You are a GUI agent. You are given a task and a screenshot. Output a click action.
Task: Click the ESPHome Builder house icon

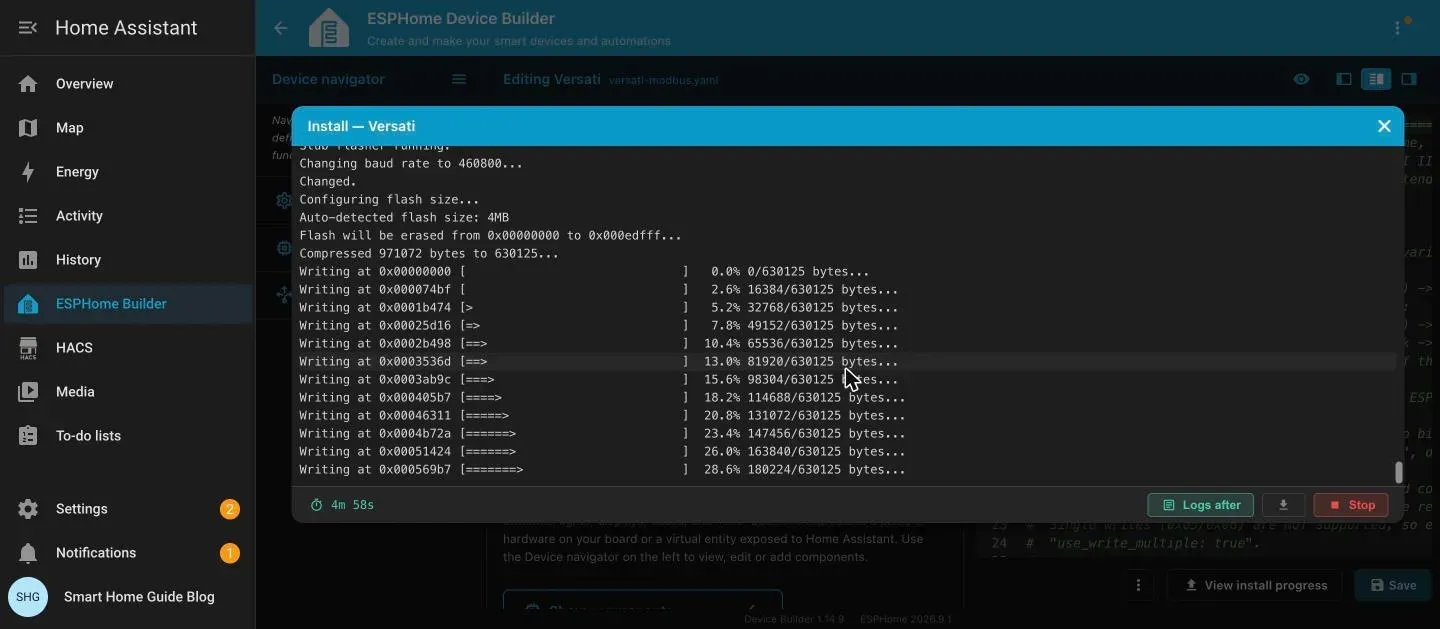point(28,304)
